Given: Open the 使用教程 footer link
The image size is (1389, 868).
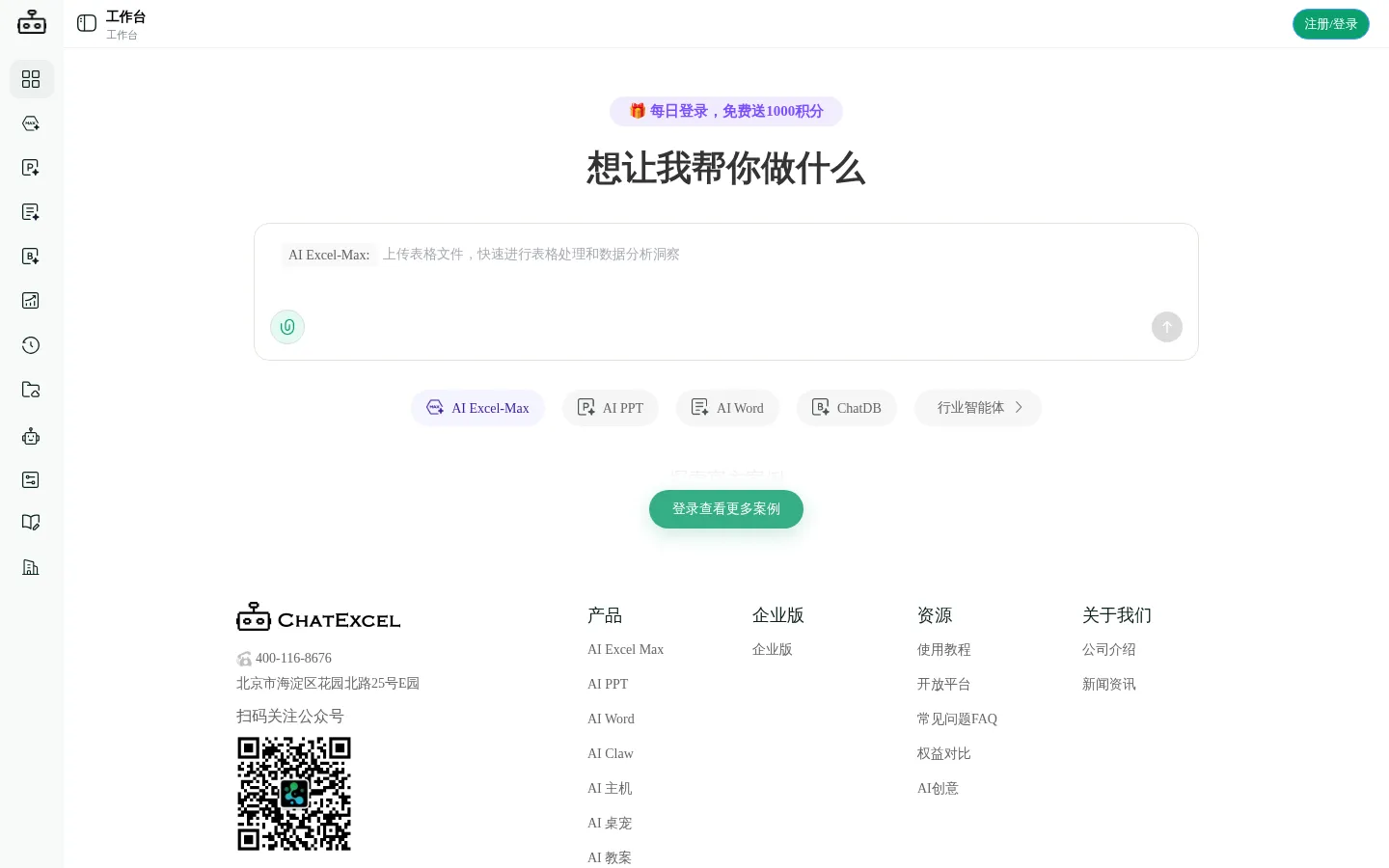Looking at the screenshot, I should pyautogui.click(x=944, y=650).
